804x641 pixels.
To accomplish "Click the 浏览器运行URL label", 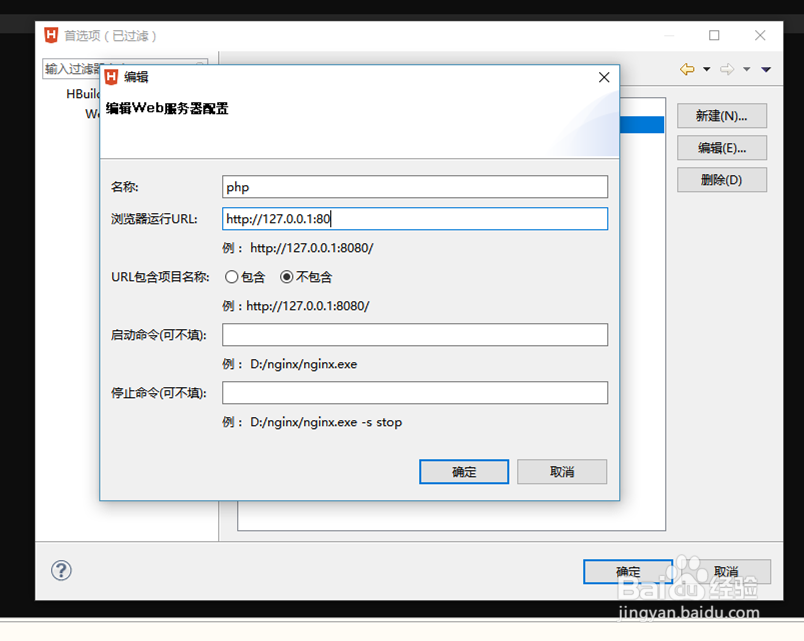I will (x=154, y=219).
